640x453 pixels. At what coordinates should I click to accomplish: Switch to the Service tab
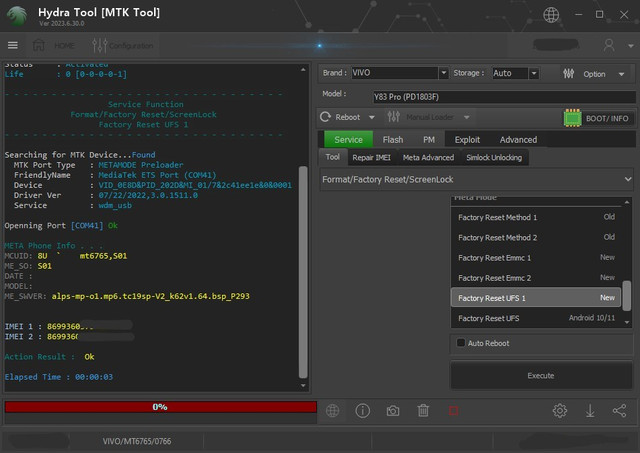click(348, 140)
